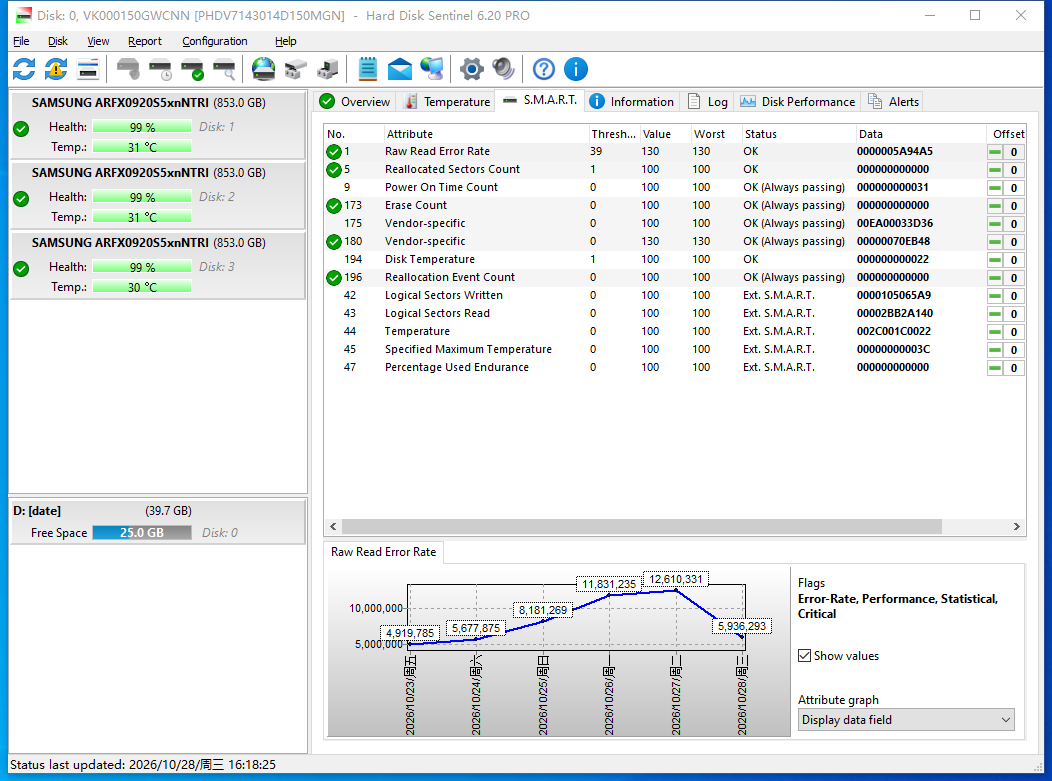The width and height of the screenshot is (1052, 781).
Task: Click the disk icon with clock
Action: (x=160, y=69)
